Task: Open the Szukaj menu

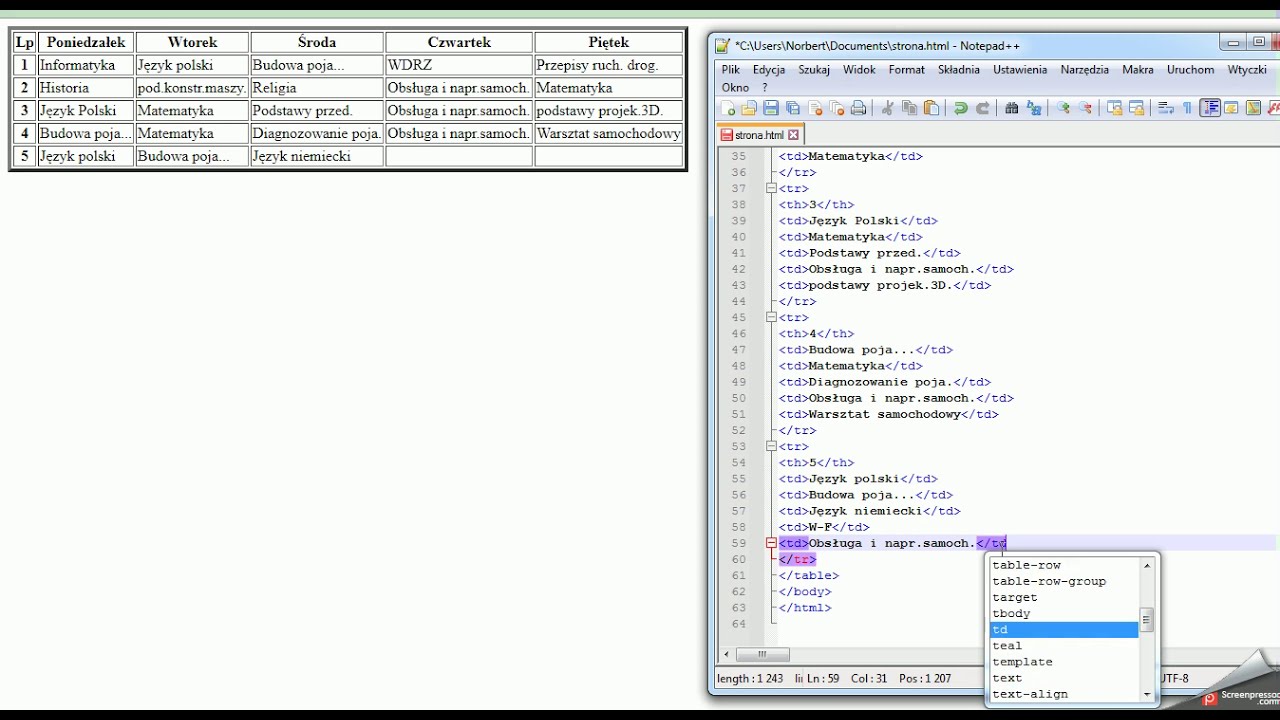Action: click(x=814, y=70)
